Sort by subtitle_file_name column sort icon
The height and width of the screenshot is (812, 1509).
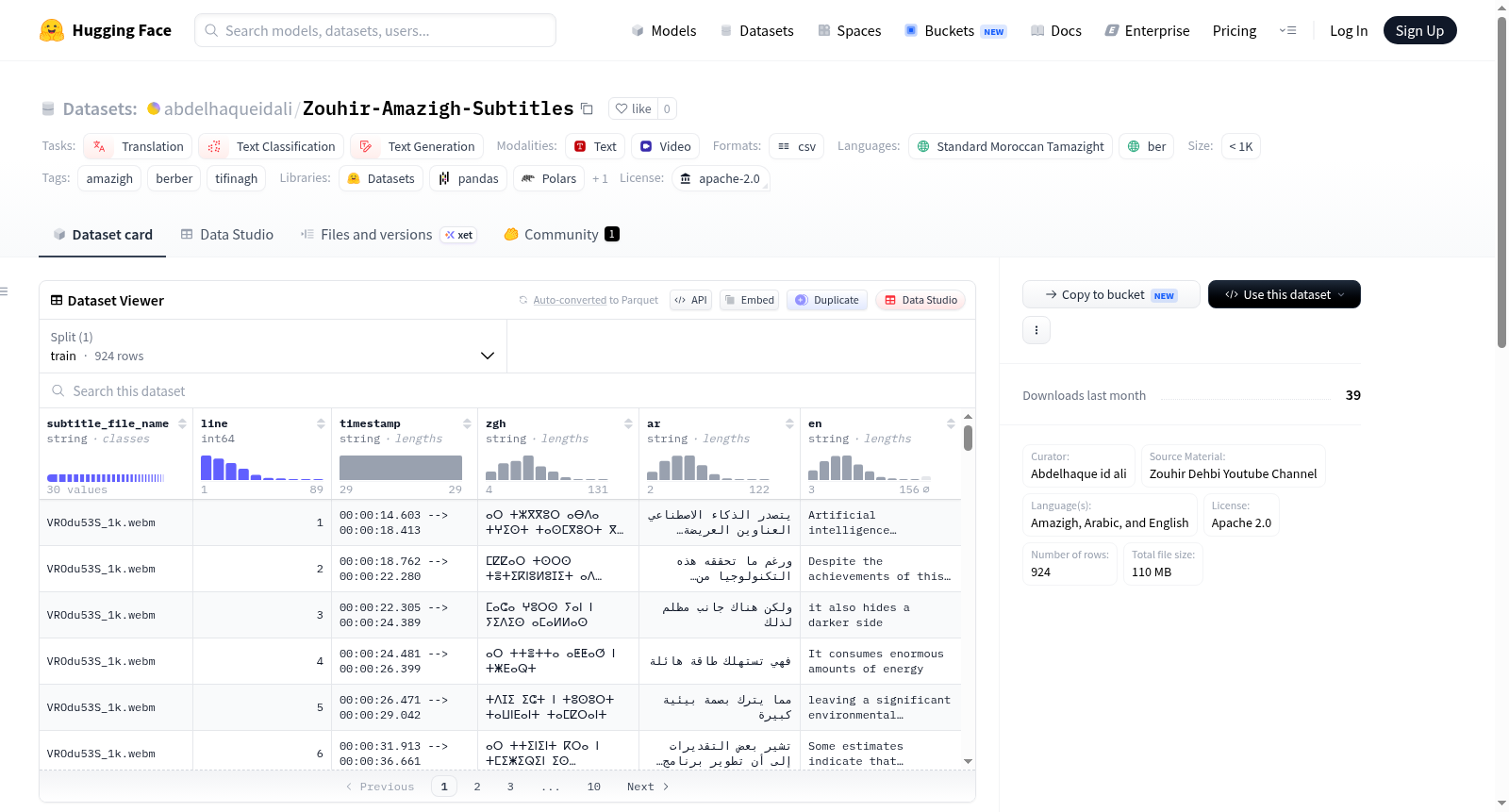(x=182, y=423)
